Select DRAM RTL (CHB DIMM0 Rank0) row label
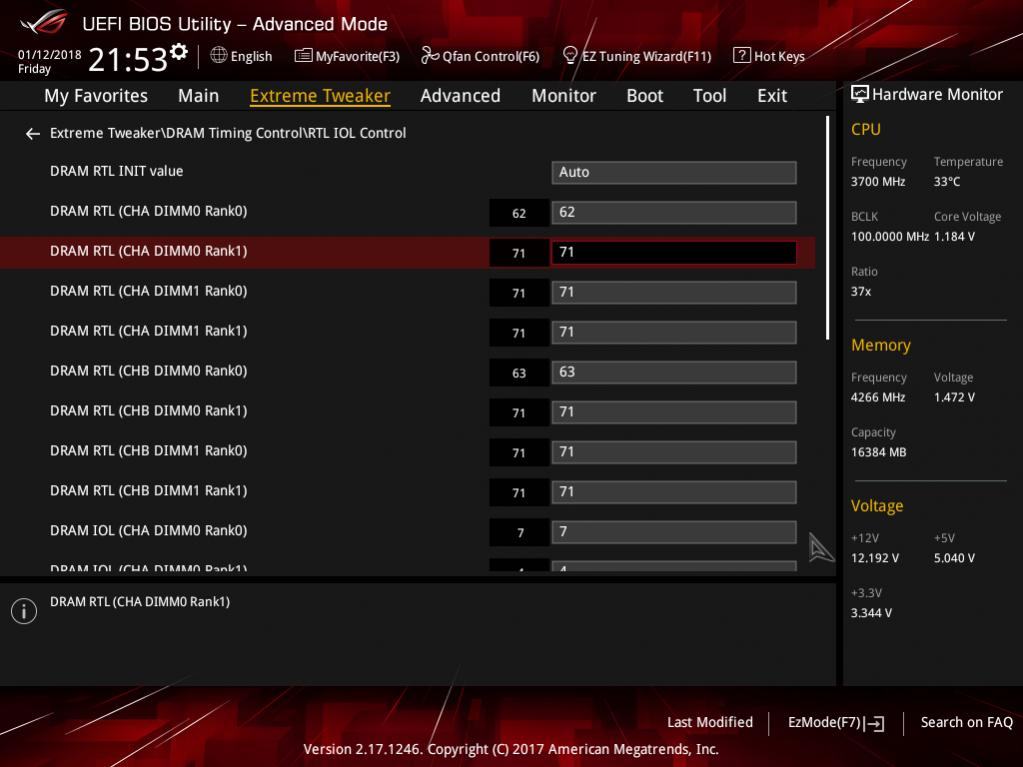This screenshot has width=1023, height=767. (149, 371)
